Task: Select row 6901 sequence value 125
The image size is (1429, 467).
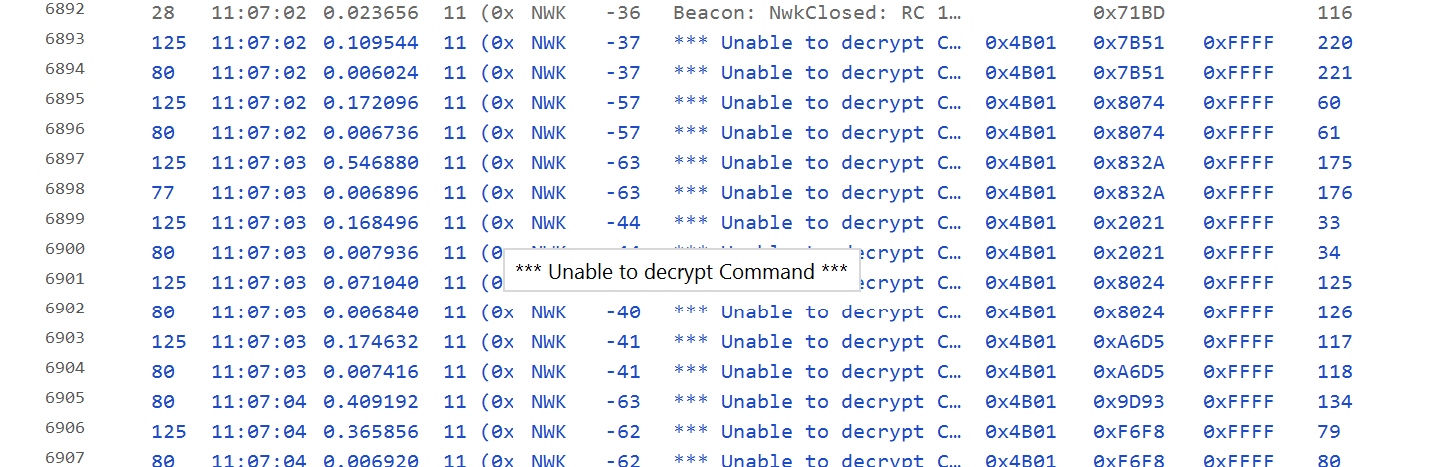Action: (x=1334, y=283)
